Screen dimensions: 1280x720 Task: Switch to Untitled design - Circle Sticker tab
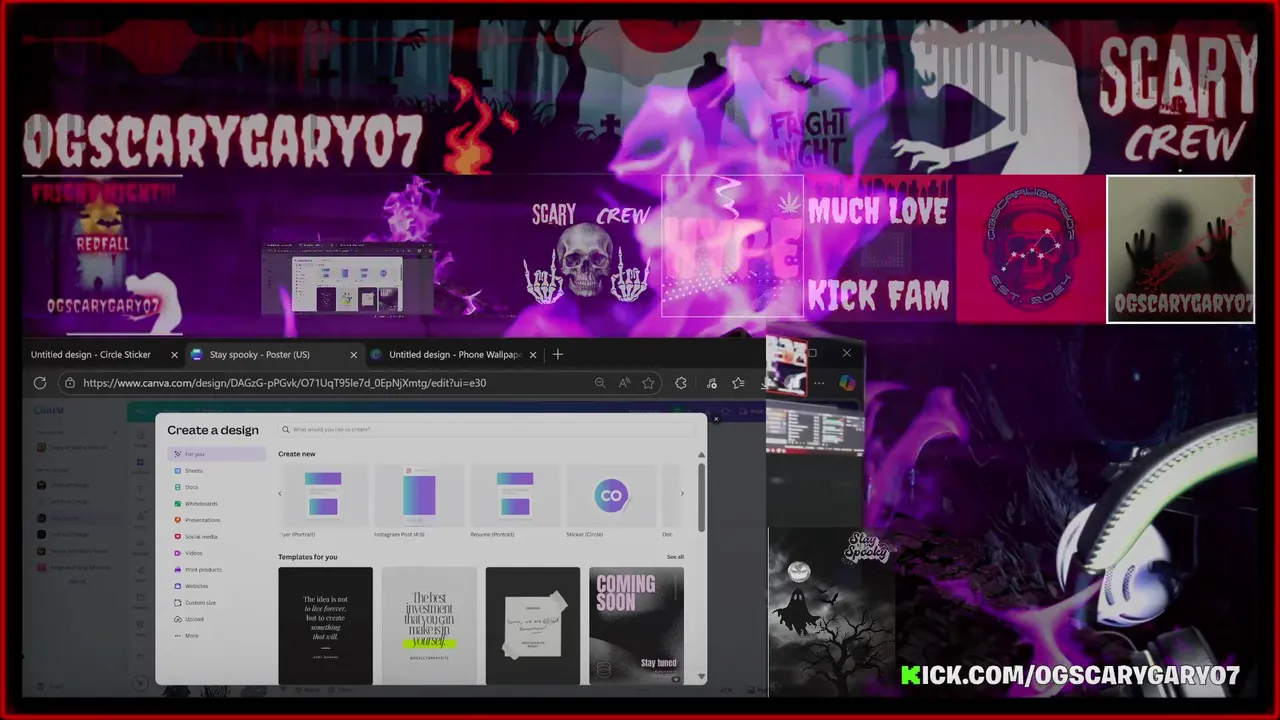point(103,355)
